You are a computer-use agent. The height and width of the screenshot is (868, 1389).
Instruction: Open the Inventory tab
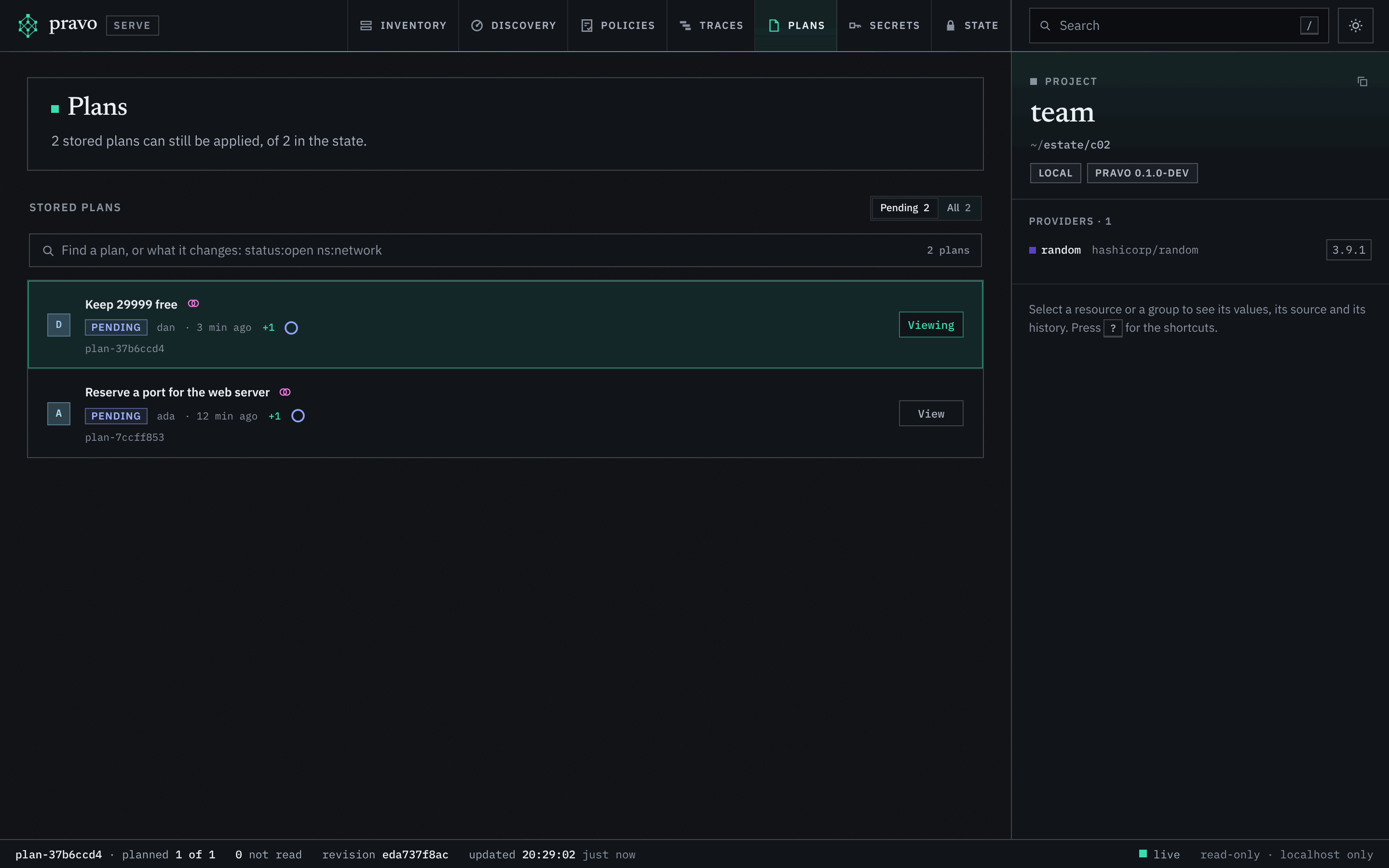403,25
